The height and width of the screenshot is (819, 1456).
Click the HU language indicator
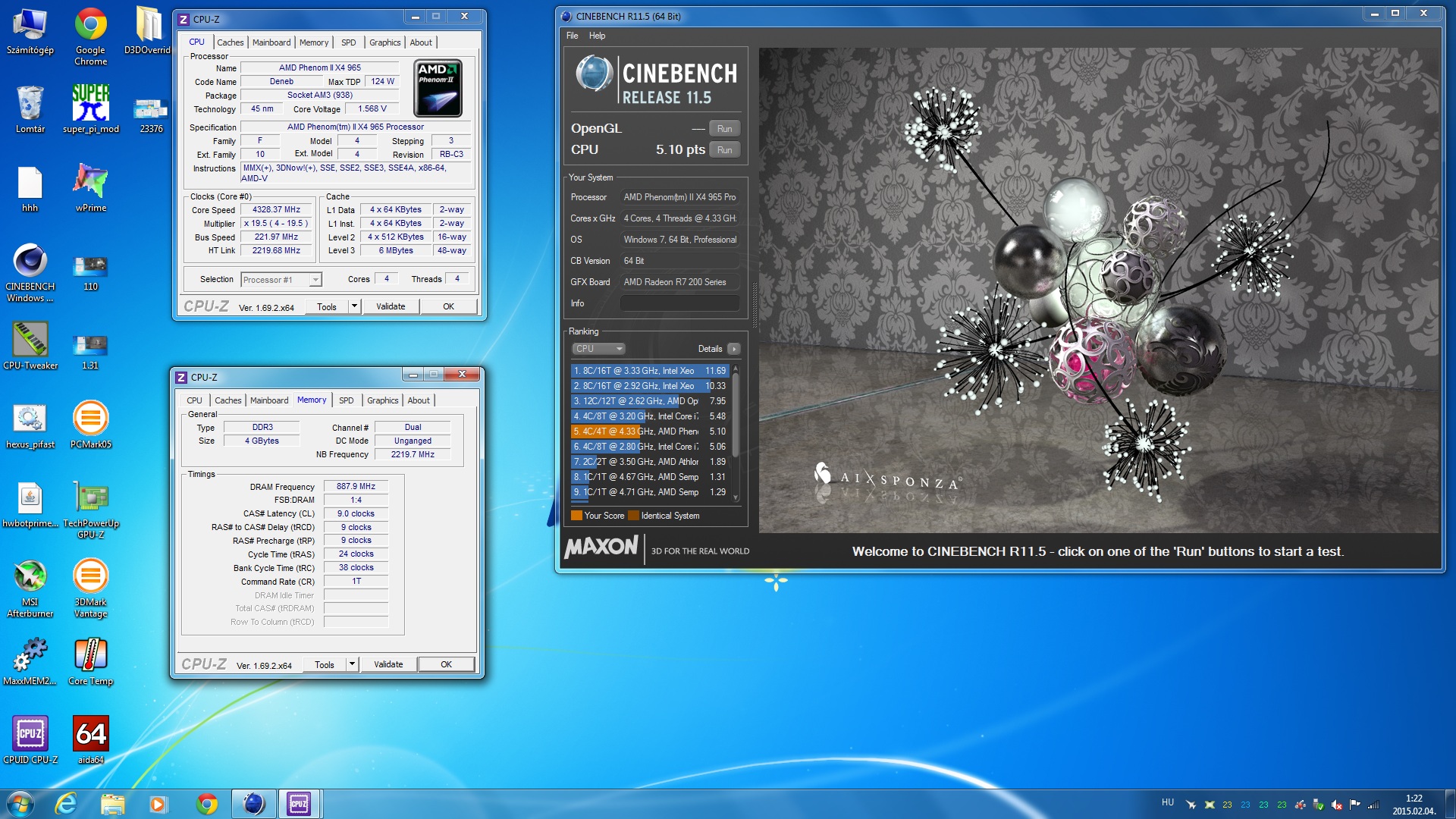pyautogui.click(x=1168, y=802)
